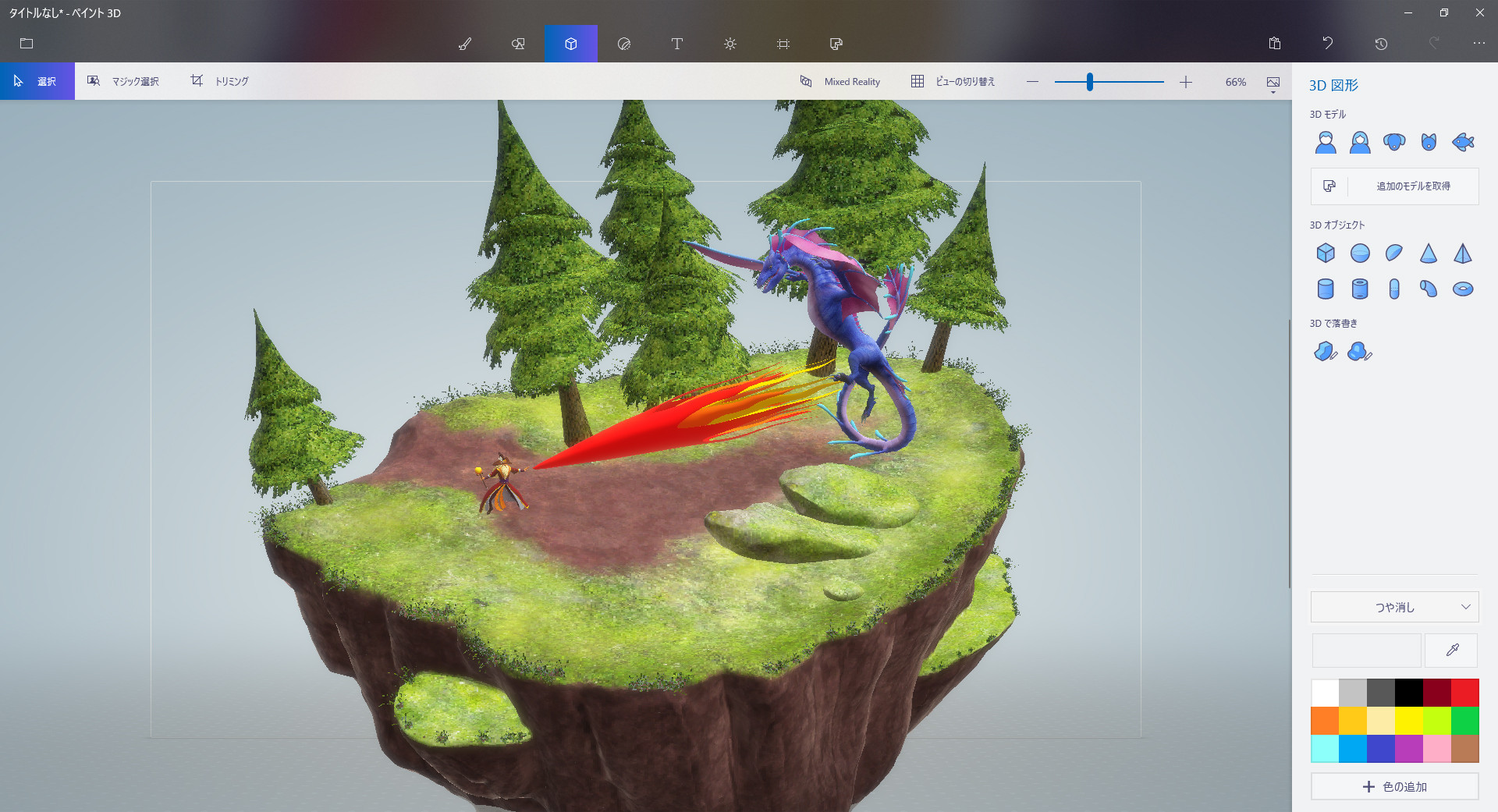
Task: Open the つや消し finish dropdown
Action: click(x=1393, y=606)
